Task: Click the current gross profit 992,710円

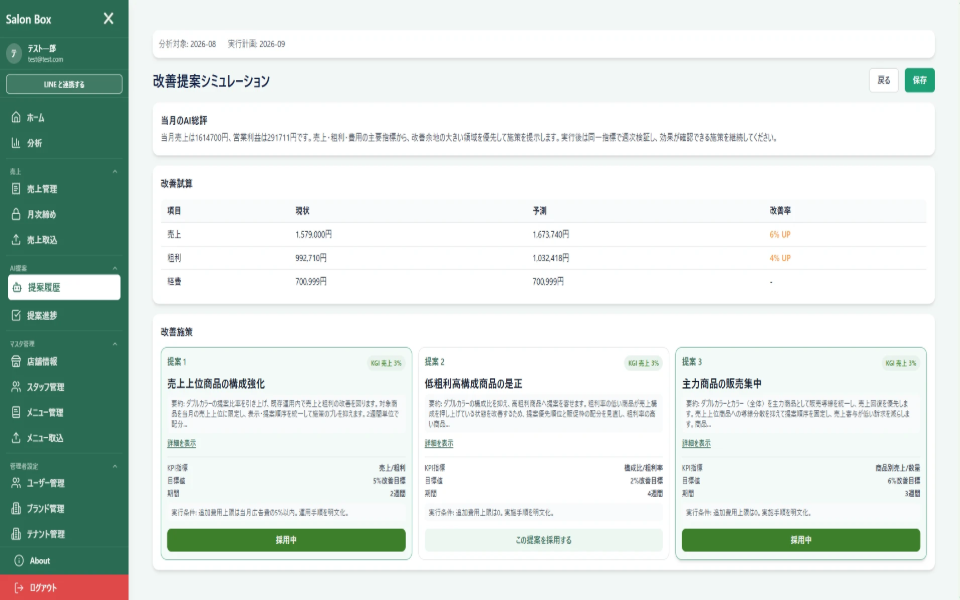Action: coord(311,258)
